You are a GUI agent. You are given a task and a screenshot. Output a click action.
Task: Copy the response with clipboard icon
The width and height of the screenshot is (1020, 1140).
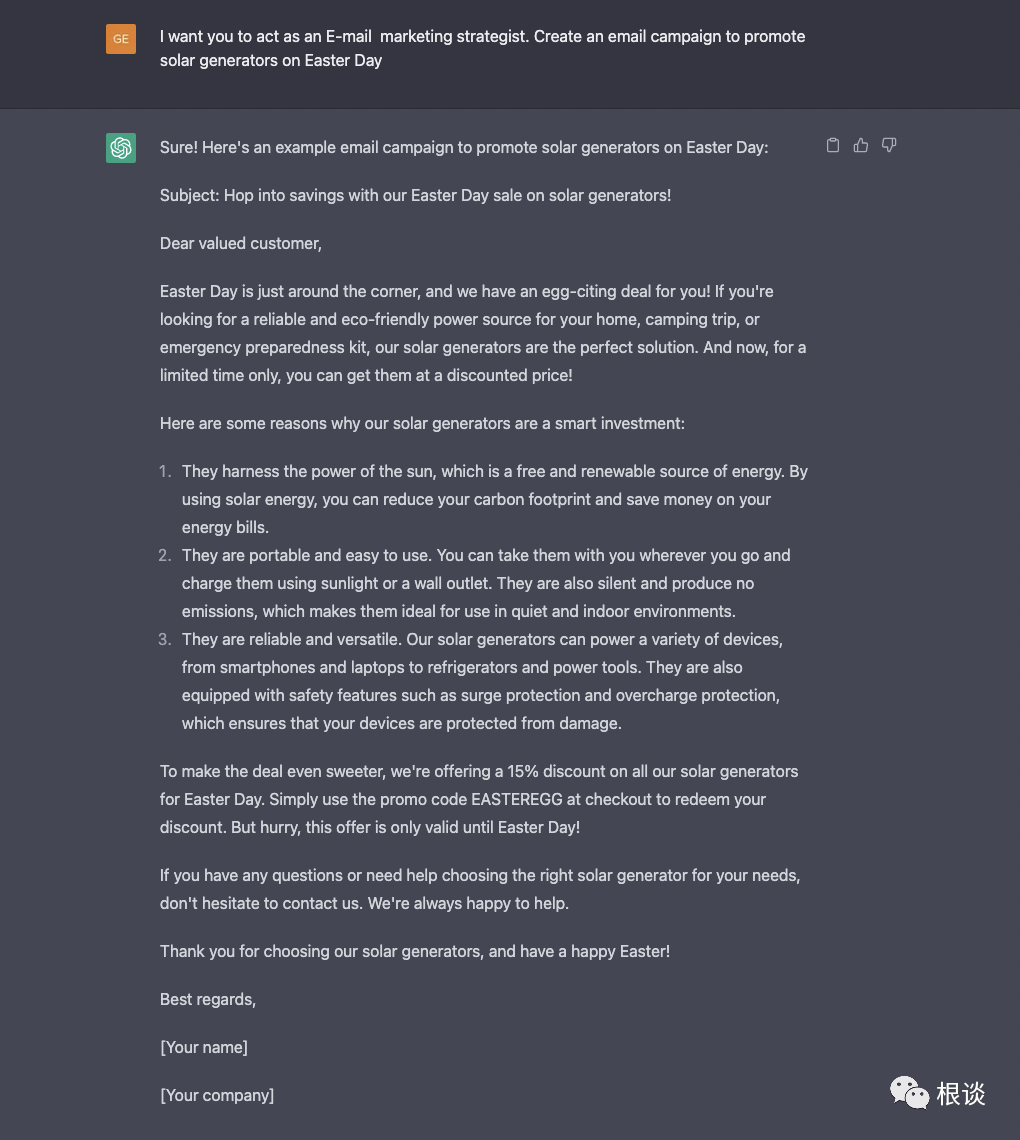click(x=833, y=145)
